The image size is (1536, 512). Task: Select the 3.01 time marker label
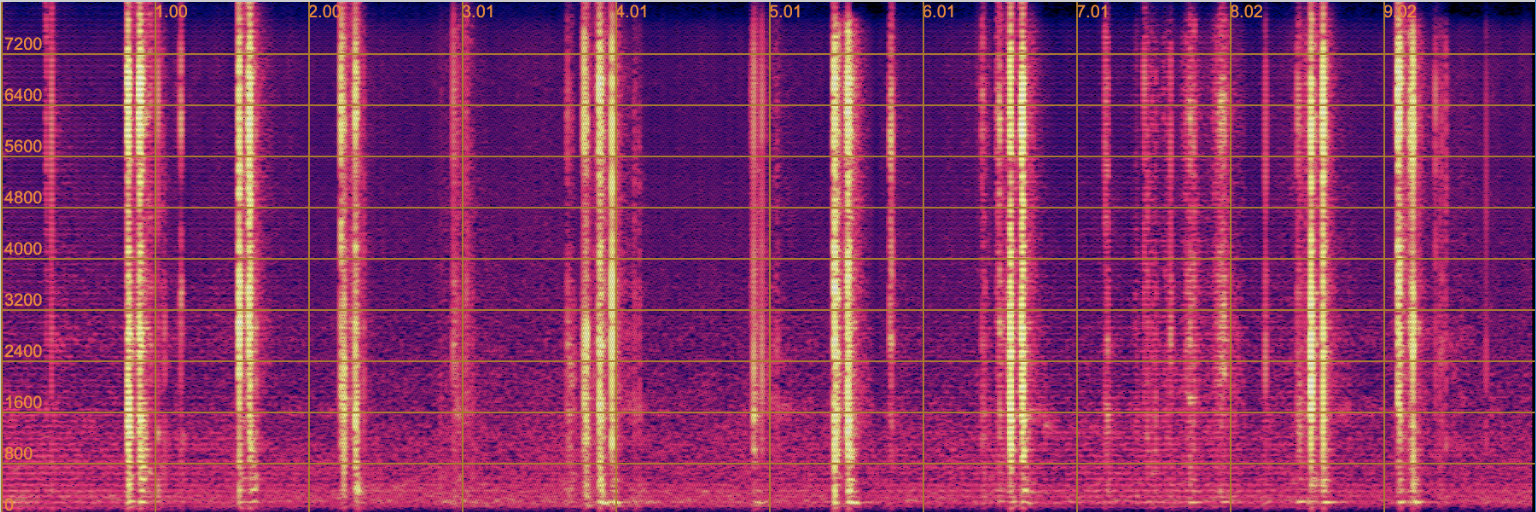click(479, 12)
